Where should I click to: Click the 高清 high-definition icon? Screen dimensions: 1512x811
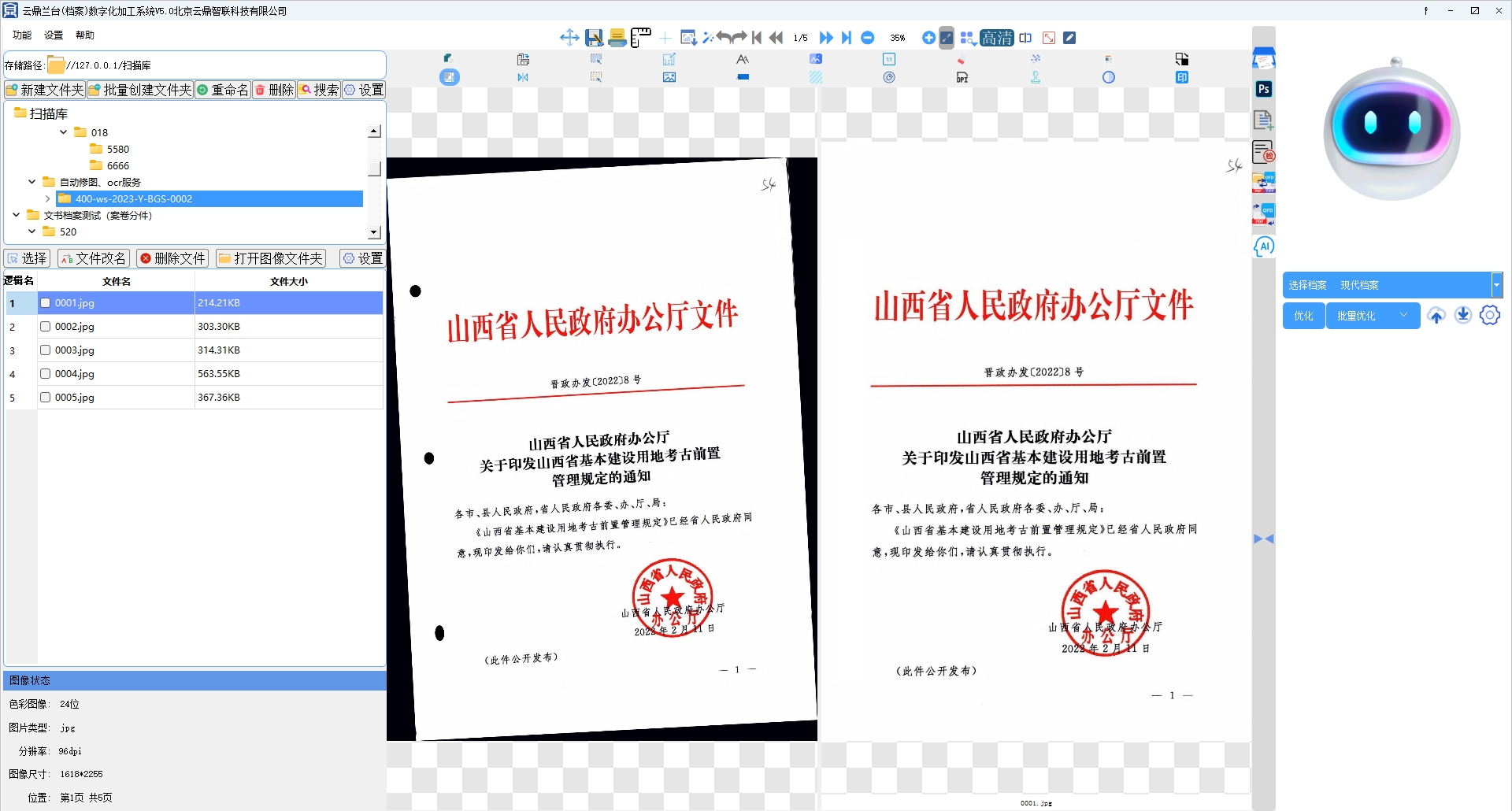click(x=996, y=38)
